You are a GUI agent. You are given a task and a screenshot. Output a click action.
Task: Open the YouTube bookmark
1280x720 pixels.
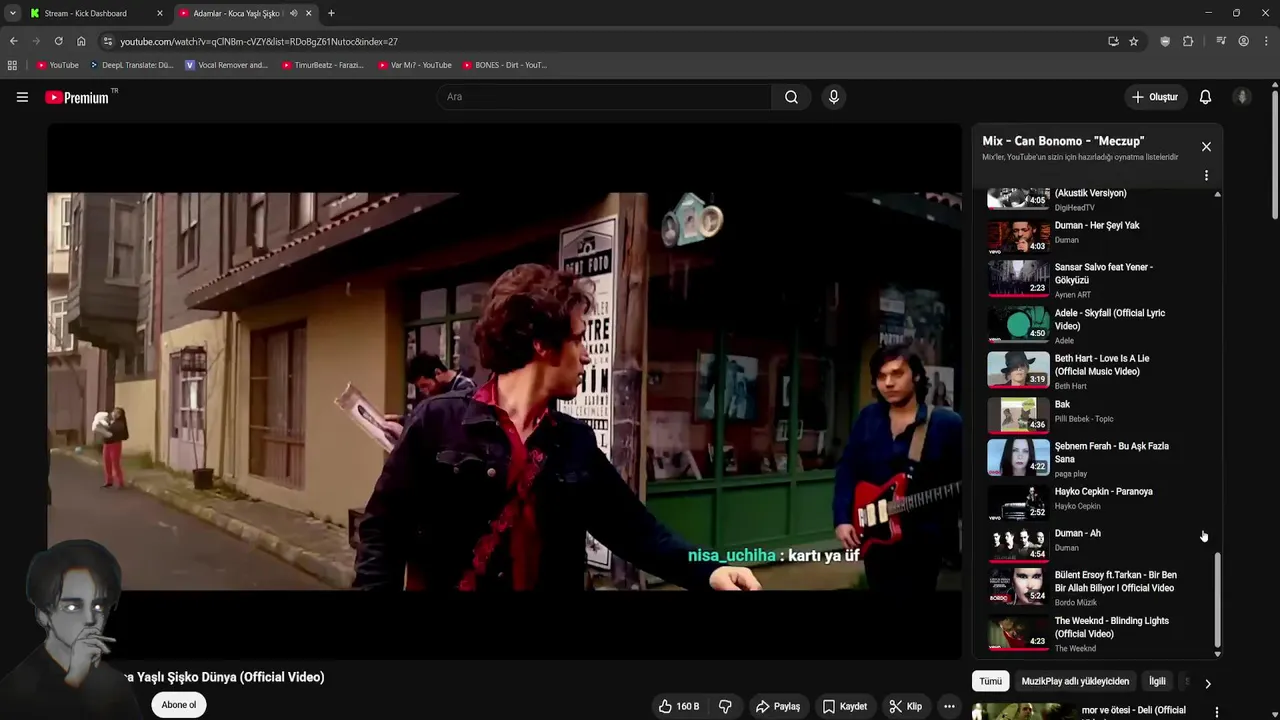[58, 65]
